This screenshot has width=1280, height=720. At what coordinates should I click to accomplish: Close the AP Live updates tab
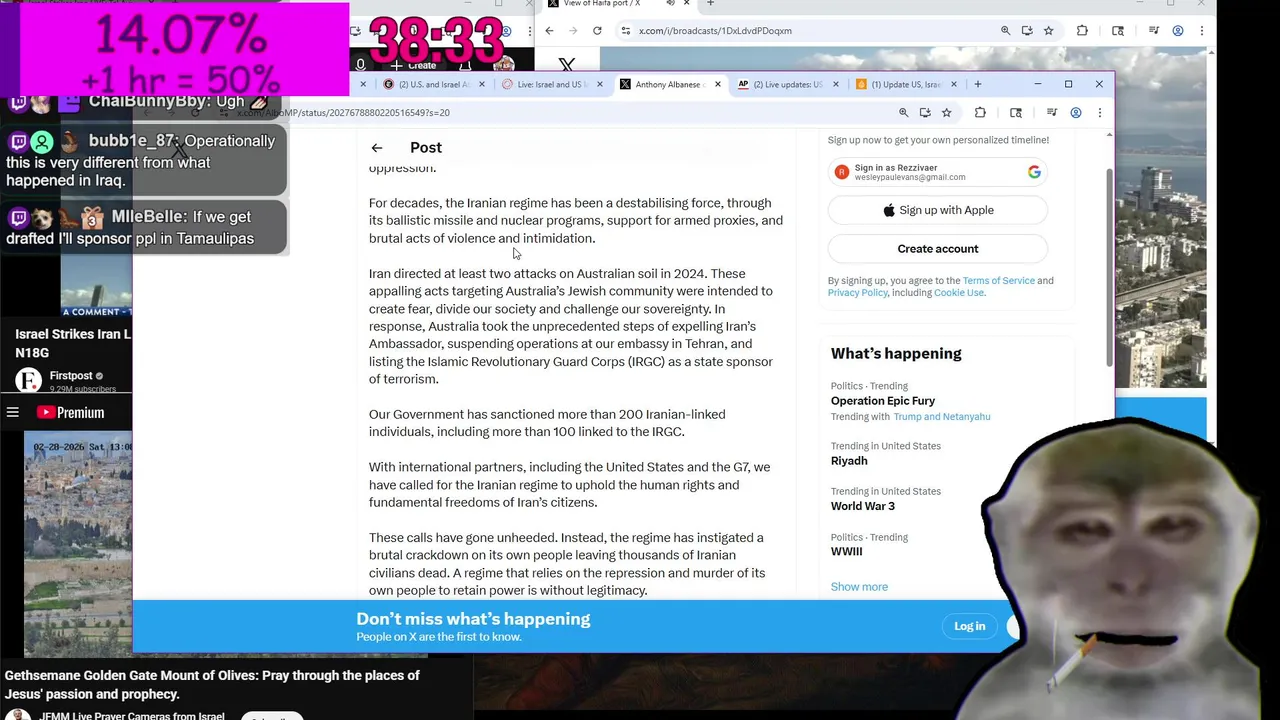pyautogui.click(x=835, y=84)
